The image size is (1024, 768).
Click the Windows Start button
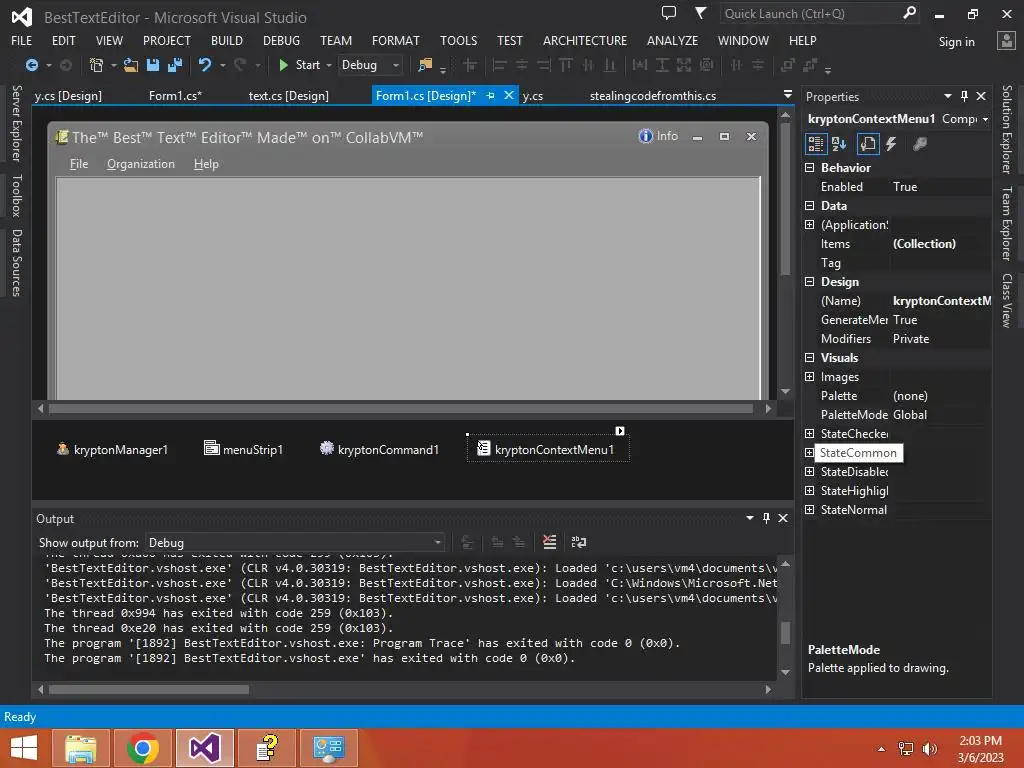click(x=24, y=748)
